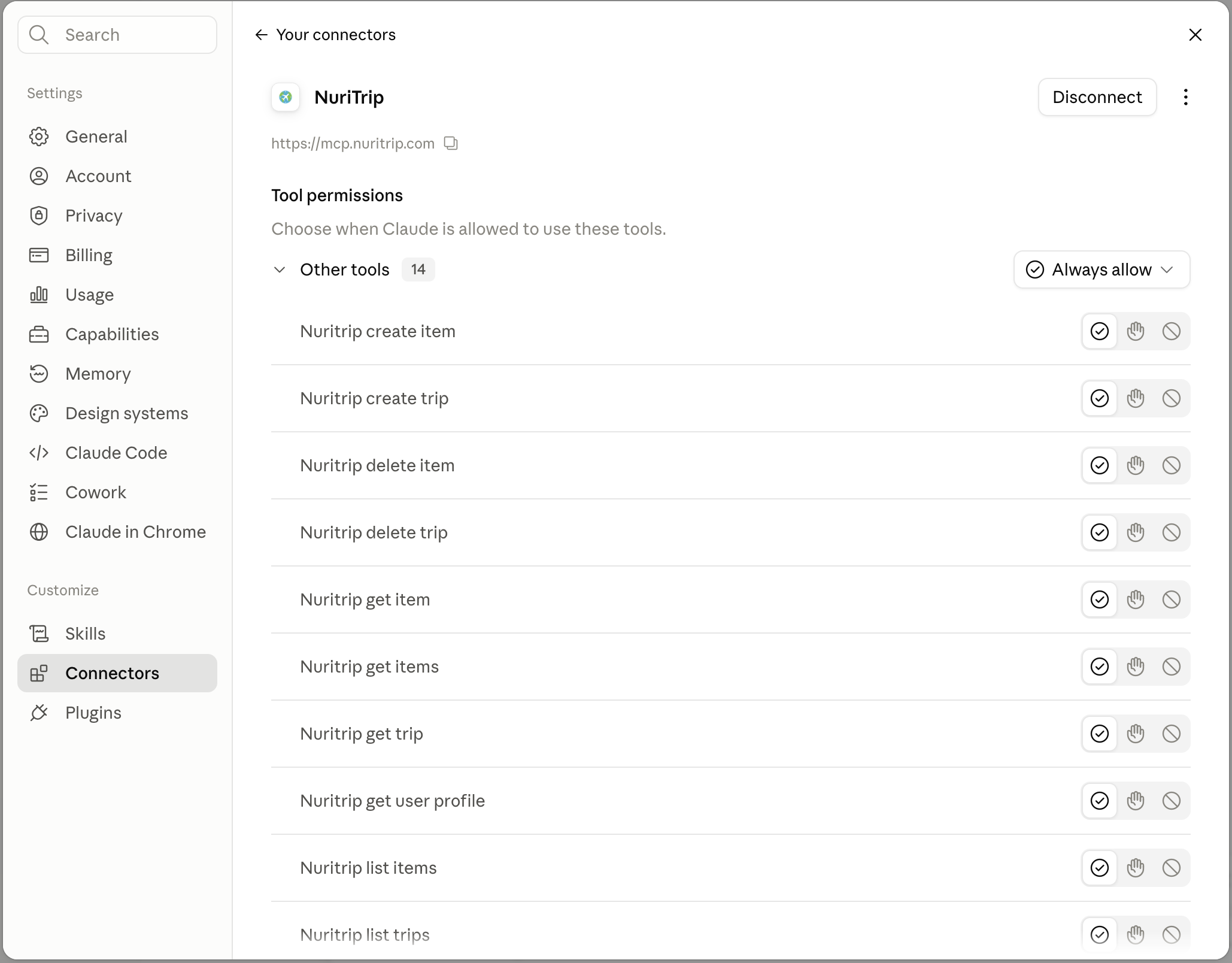Open the NuriTrip more options menu

(x=1185, y=97)
